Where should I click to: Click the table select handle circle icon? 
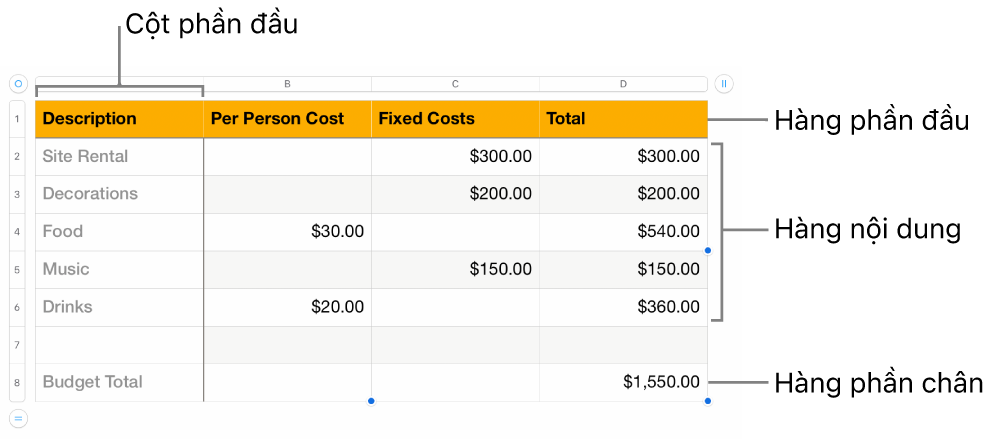(x=18, y=84)
